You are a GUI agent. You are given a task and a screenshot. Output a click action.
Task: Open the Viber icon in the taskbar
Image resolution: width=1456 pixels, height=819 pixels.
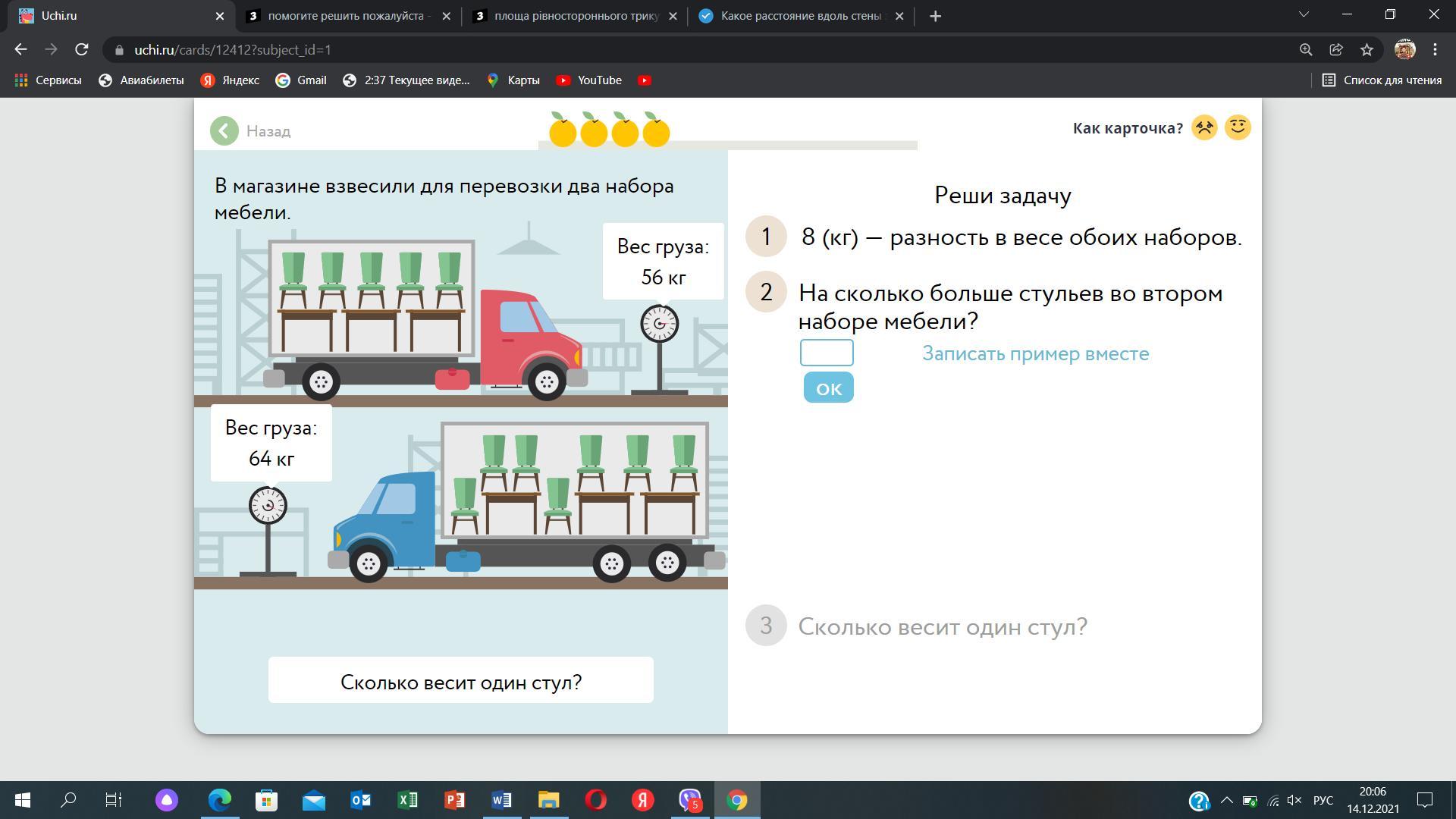click(690, 800)
